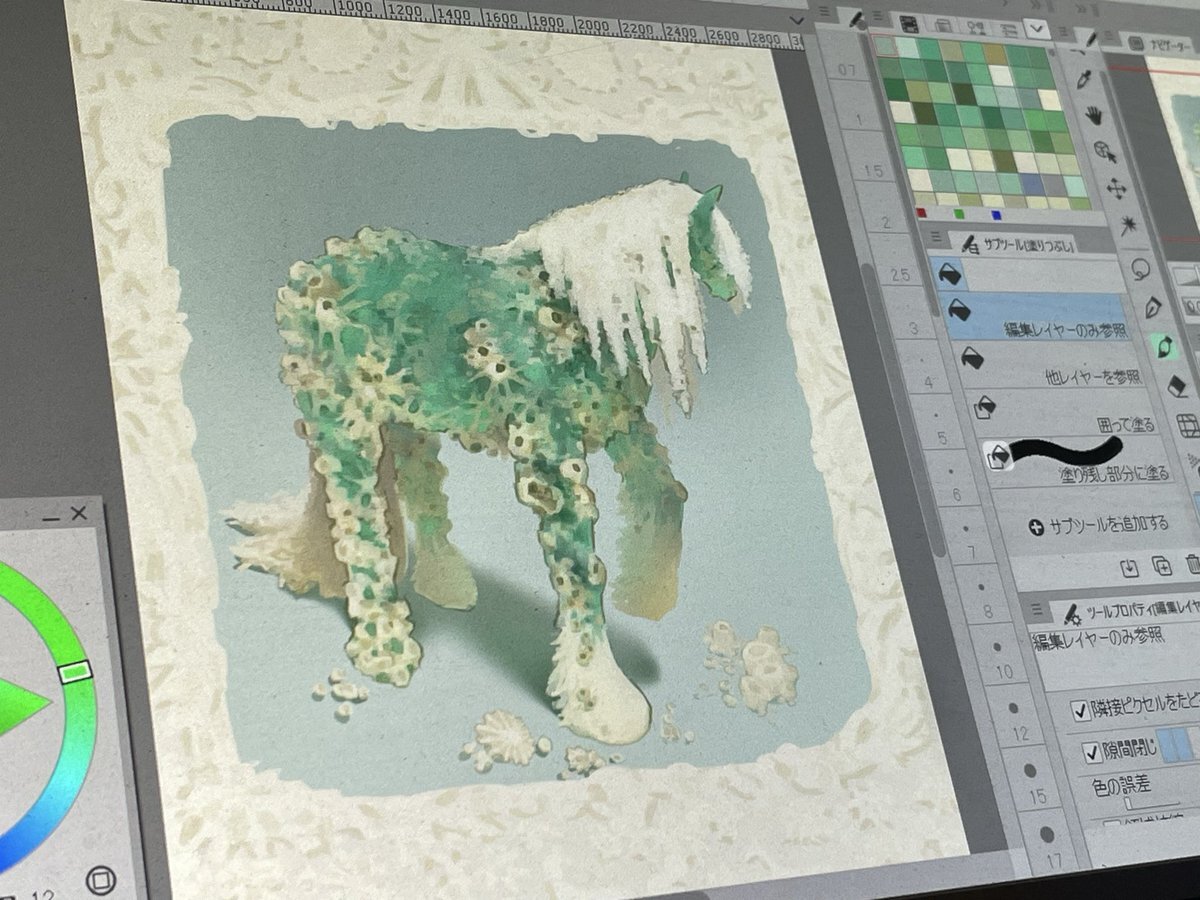The image size is (1200, 900).
Task: Pick the small green swatch below the palette
Action: pos(958,213)
